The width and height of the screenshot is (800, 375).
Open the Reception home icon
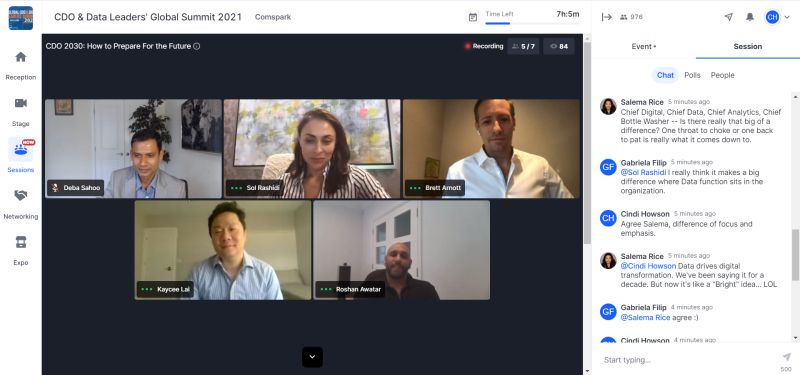[20, 57]
